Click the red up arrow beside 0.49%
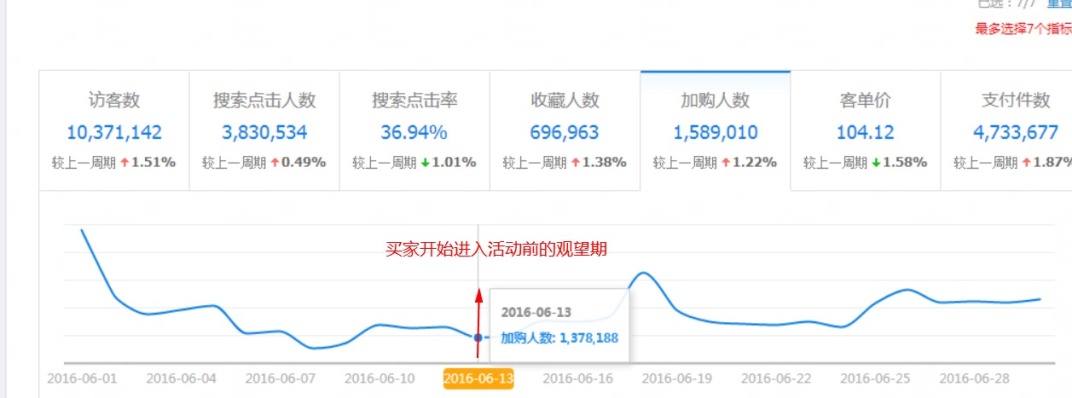Image resolution: width=1072 pixels, height=398 pixels. point(275,163)
